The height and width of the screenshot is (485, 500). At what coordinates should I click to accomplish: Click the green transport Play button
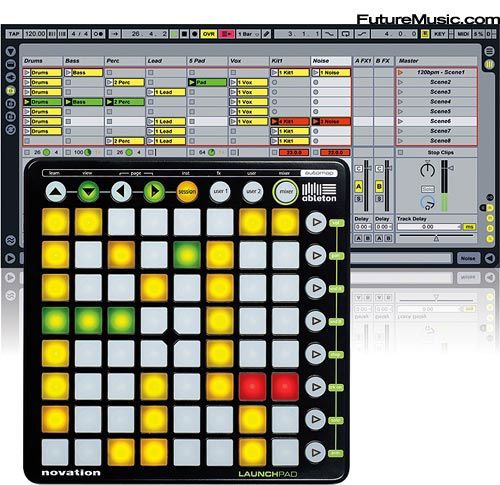174,34
